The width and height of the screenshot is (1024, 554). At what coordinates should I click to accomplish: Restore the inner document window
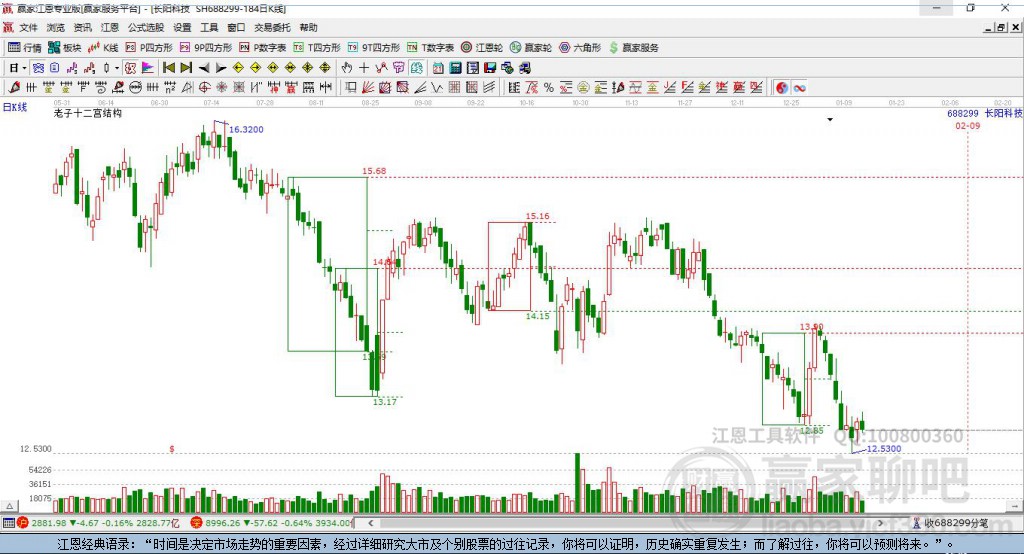(x=1001, y=27)
